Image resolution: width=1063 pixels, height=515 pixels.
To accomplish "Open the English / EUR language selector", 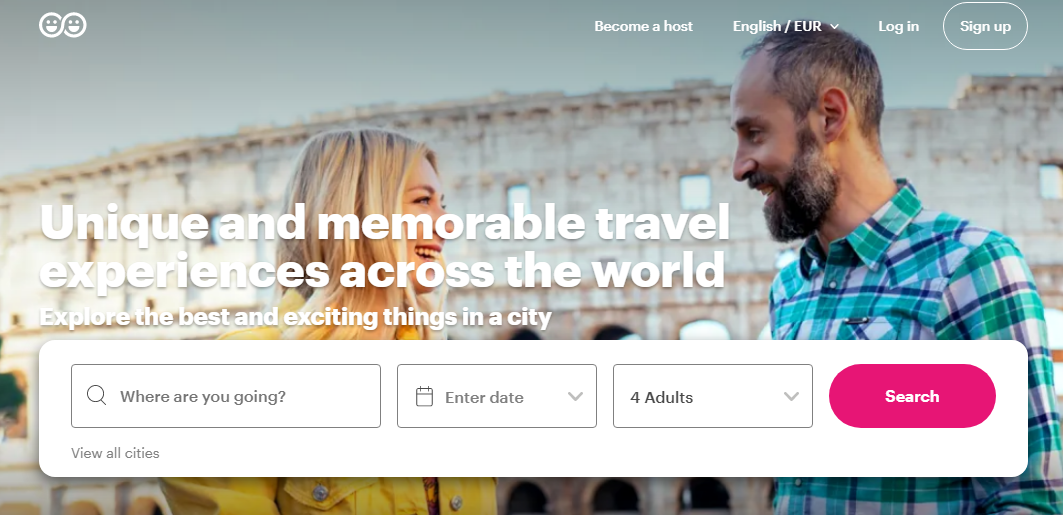I will click(786, 26).
